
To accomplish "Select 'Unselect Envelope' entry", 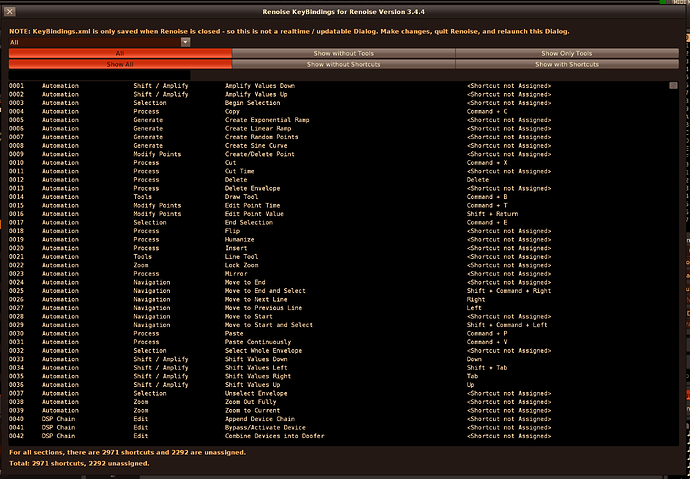I will click(256, 394).
